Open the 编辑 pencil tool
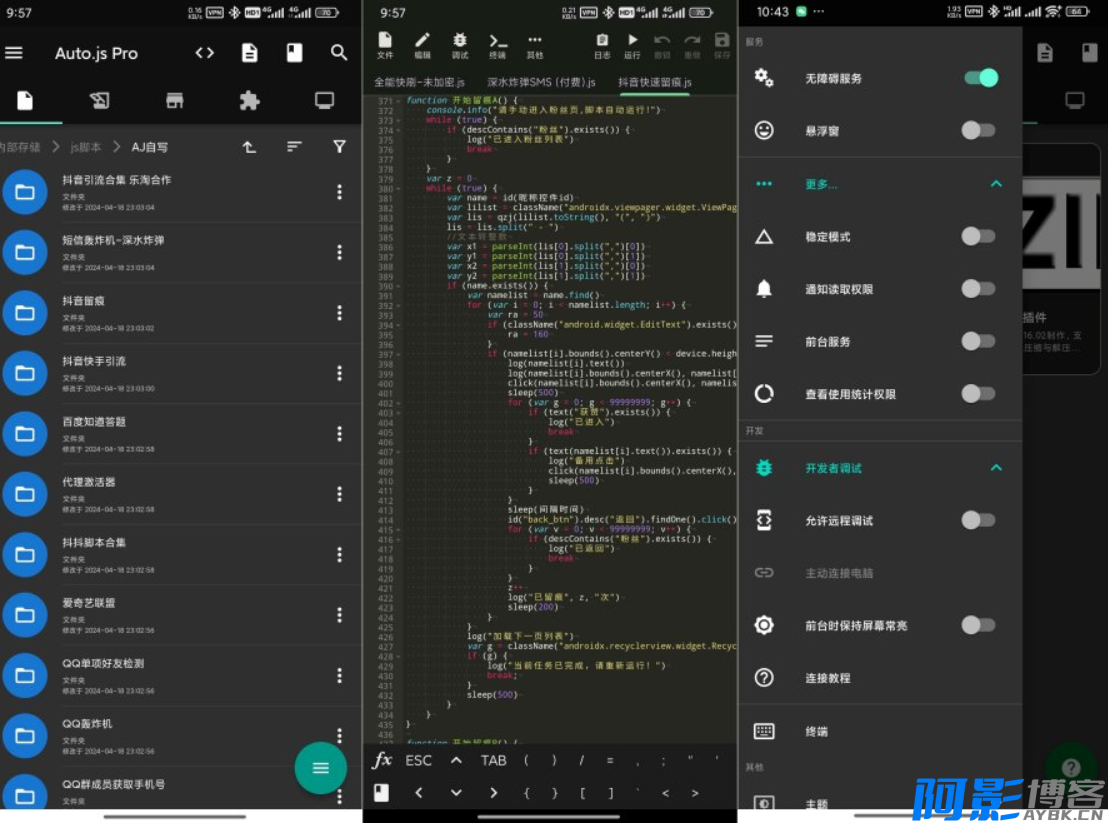This screenshot has height=823, width=1108. (x=422, y=45)
